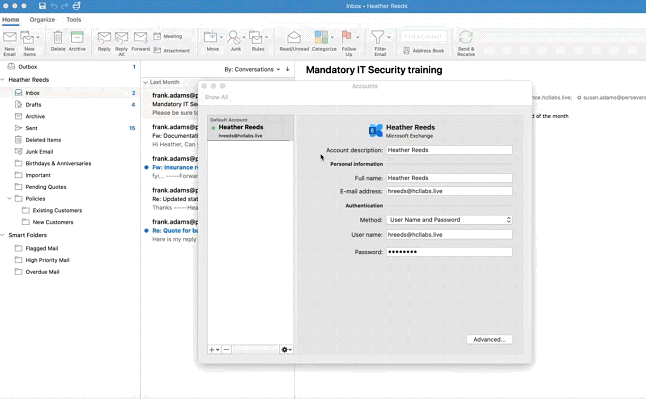Collapse the Policies folder

tap(9, 198)
